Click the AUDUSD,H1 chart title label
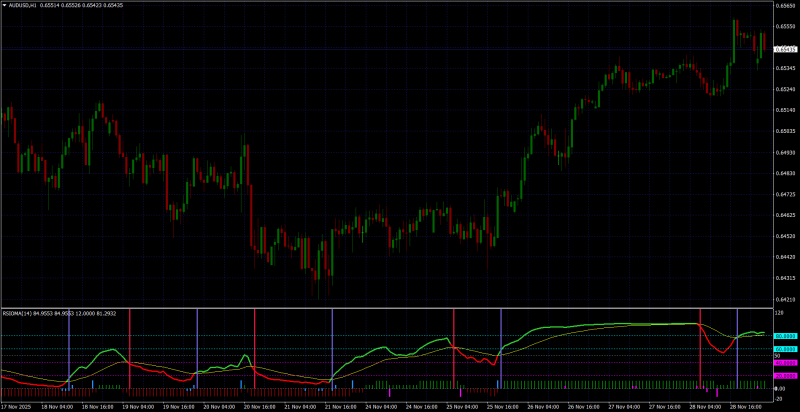Screen dimensions: 800x412 tap(22, 5)
